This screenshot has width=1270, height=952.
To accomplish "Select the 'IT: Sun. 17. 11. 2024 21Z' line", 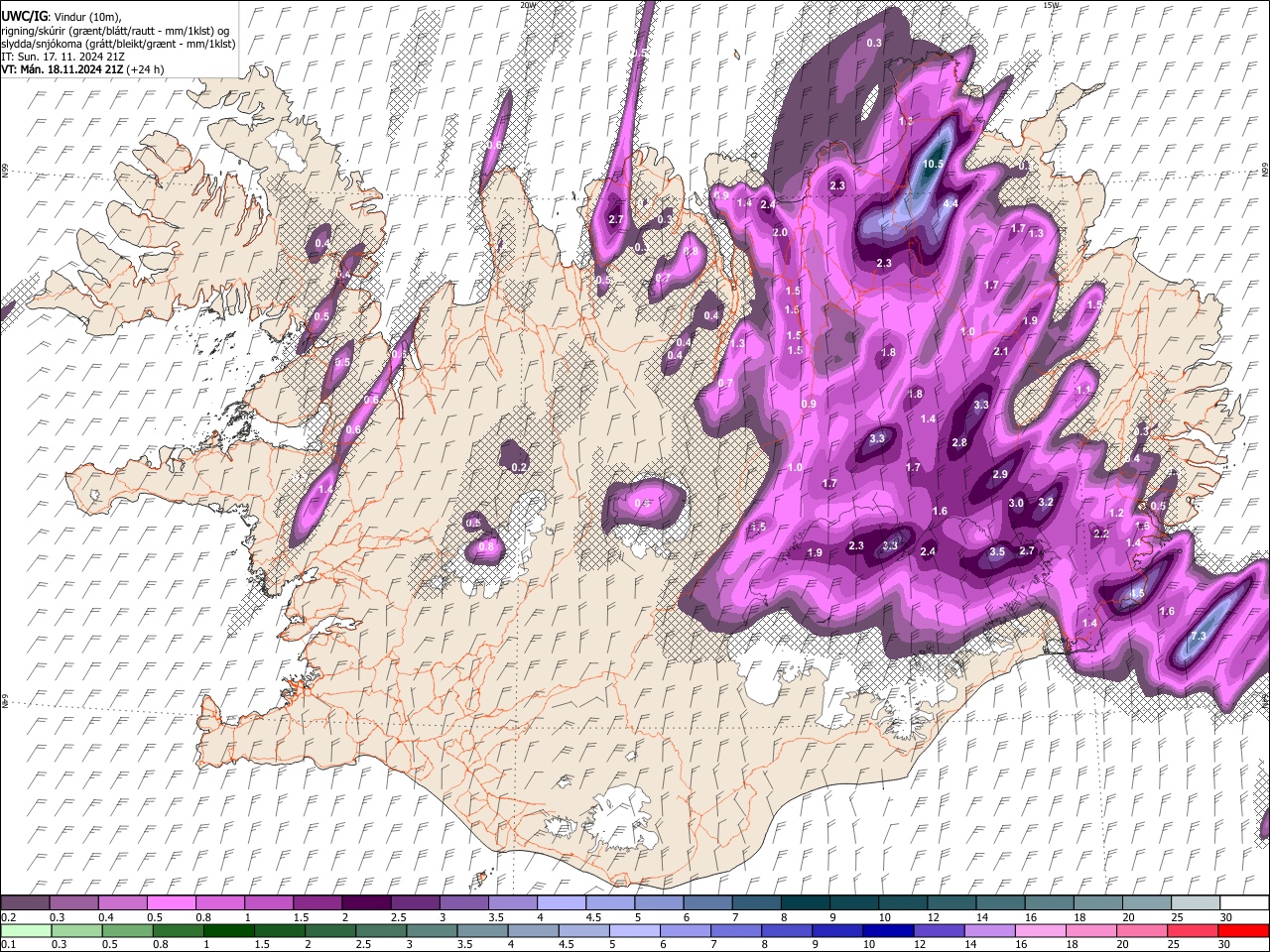I will tap(63, 57).
